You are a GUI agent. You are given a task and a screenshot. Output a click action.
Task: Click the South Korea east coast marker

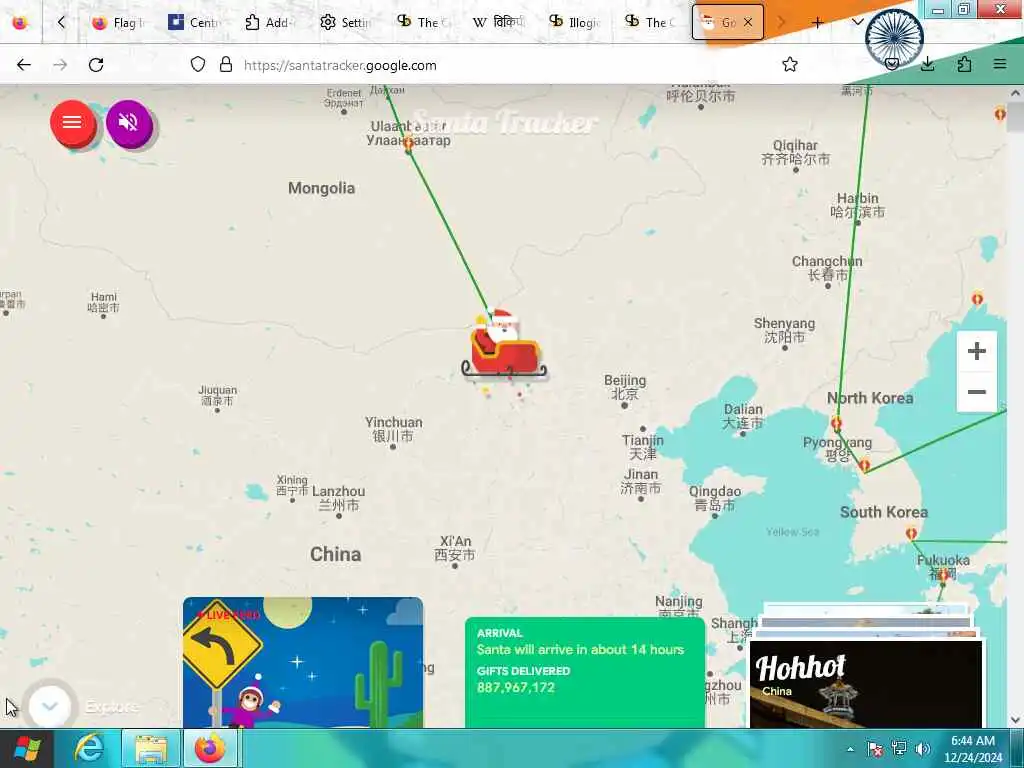911,534
